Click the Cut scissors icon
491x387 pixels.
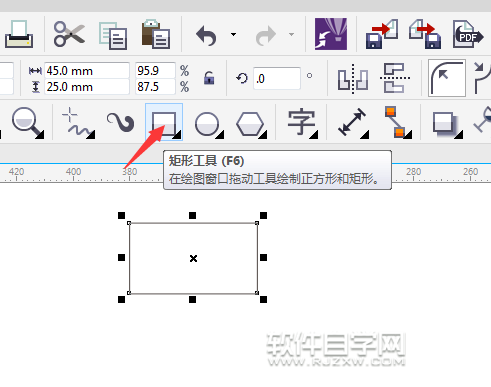(x=69, y=34)
